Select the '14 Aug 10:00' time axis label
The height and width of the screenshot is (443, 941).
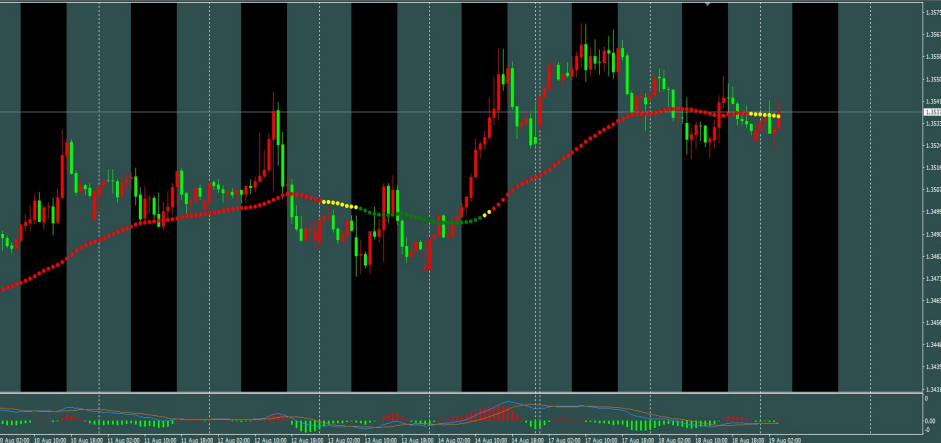click(490, 440)
